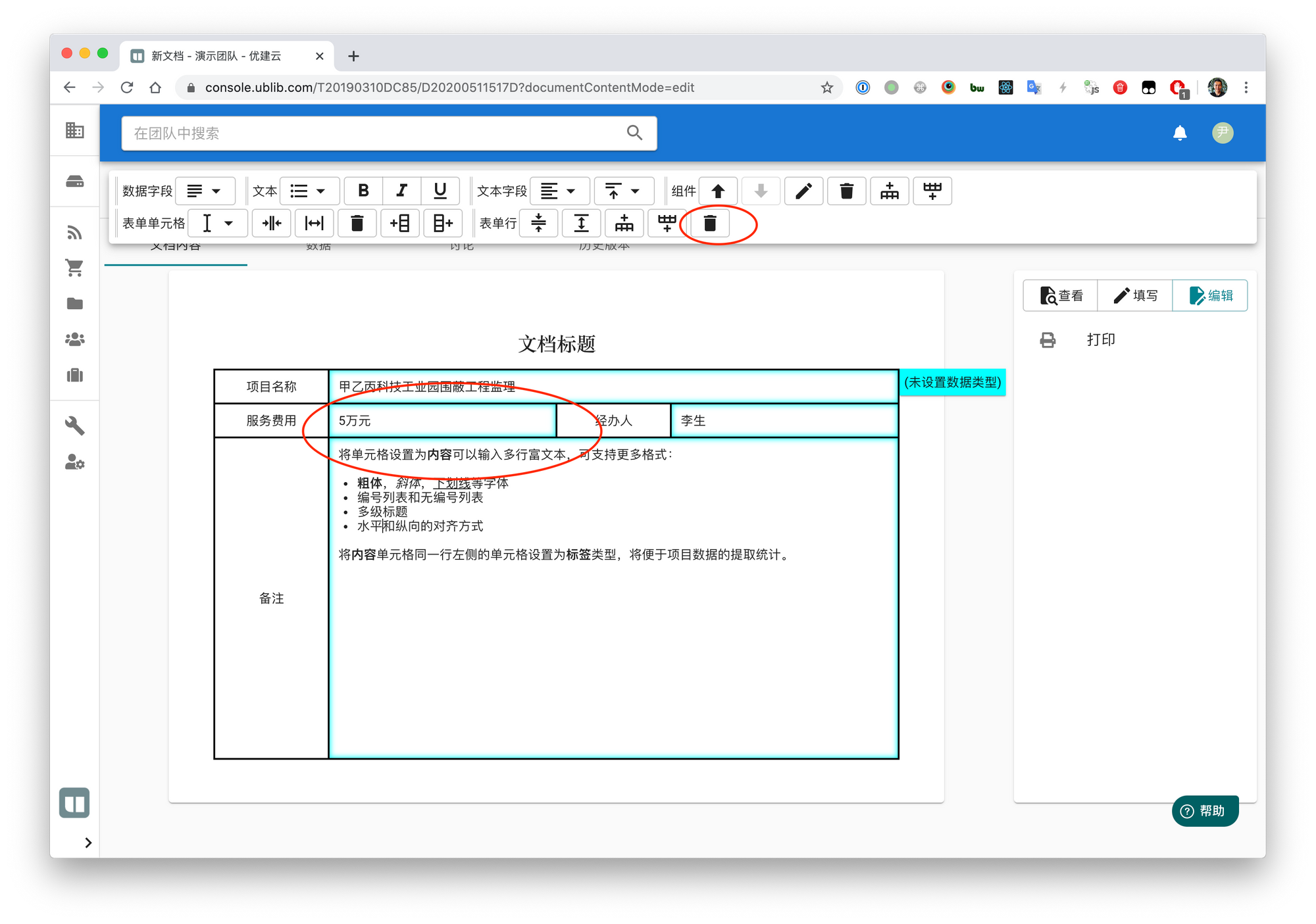1316x924 pixels.
Task: Delete the selected component with trash icon
Action: [846, 191]
